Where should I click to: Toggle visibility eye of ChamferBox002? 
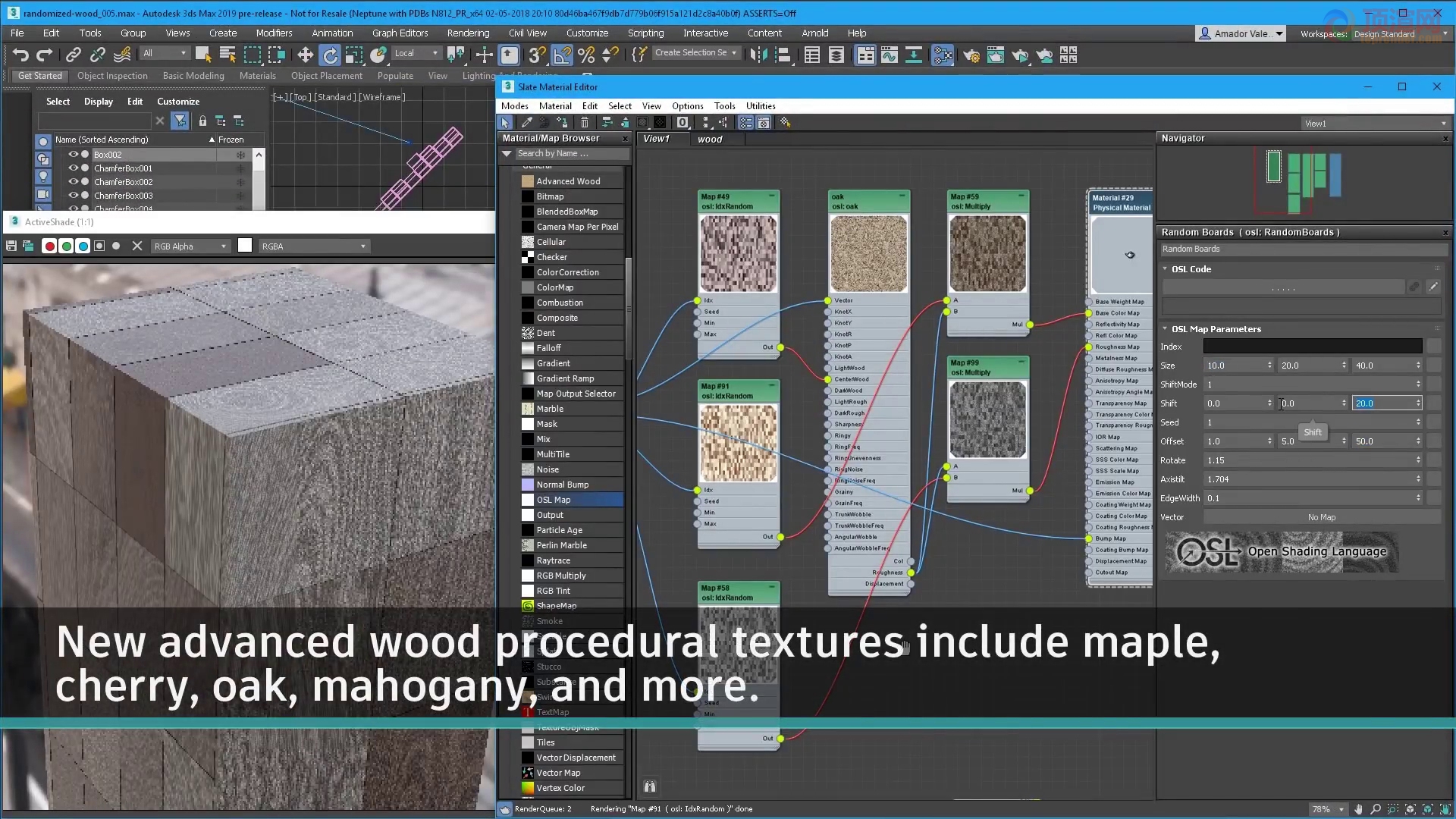point(74,181)
